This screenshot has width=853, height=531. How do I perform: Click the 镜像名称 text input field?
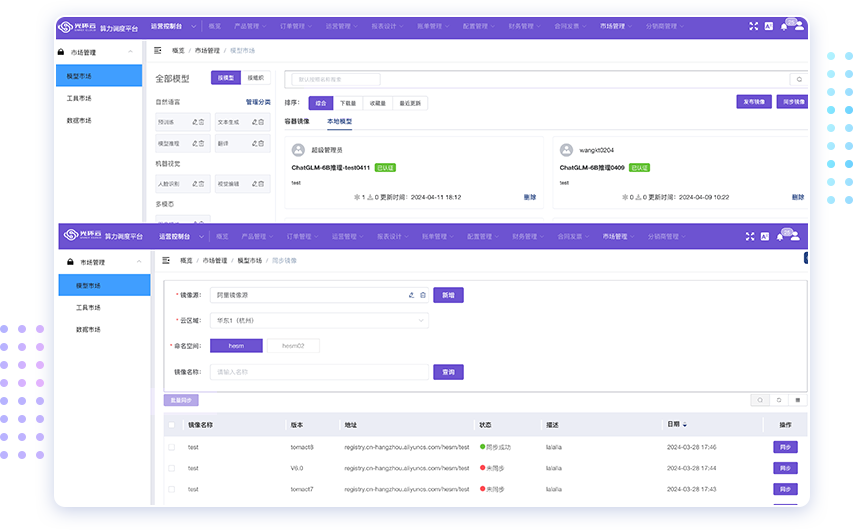[x=318, y=372]
